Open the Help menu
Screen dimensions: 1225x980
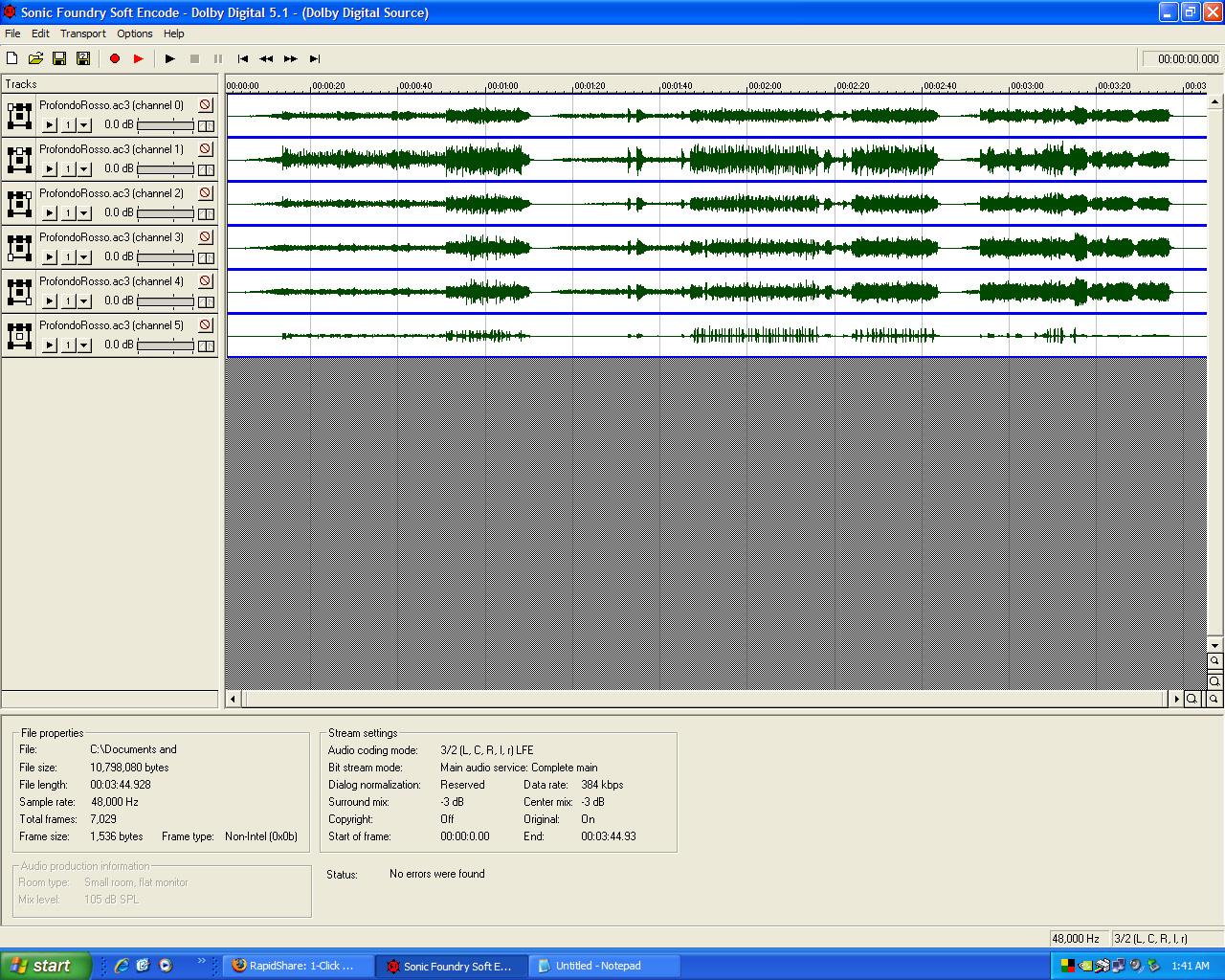[173, 33]
